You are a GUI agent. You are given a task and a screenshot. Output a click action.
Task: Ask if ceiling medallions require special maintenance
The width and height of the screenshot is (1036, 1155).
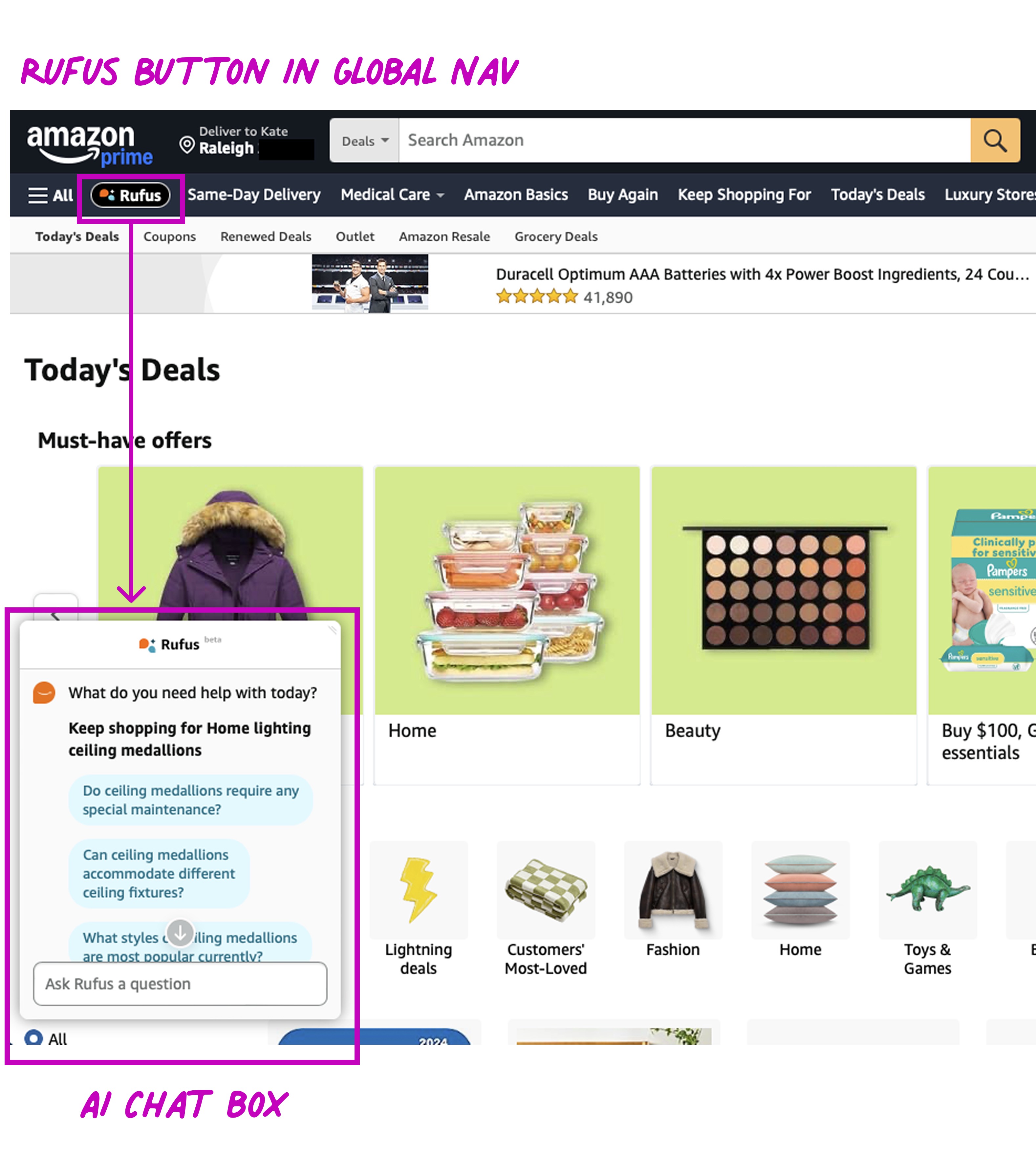click(191, 799)
